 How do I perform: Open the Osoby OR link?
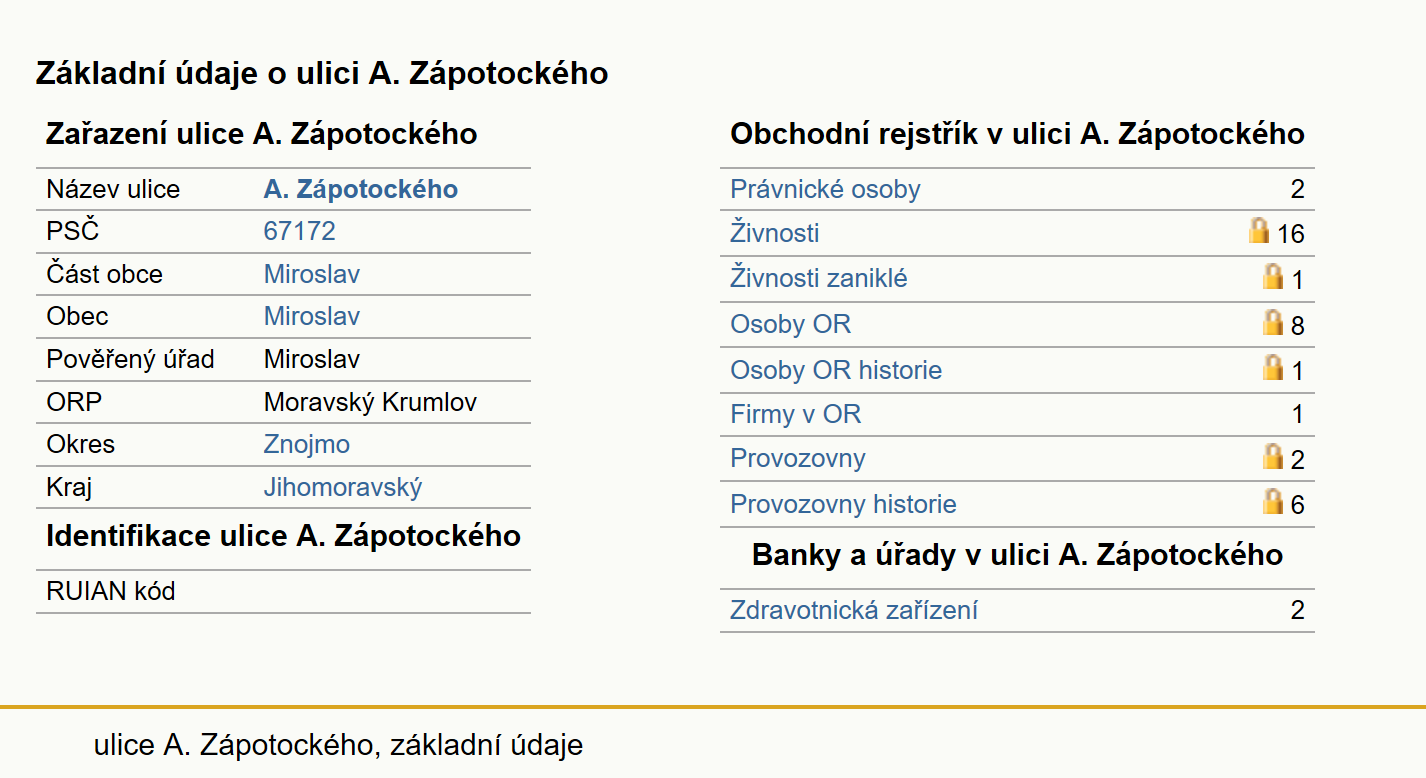click(x=791, y=324)
